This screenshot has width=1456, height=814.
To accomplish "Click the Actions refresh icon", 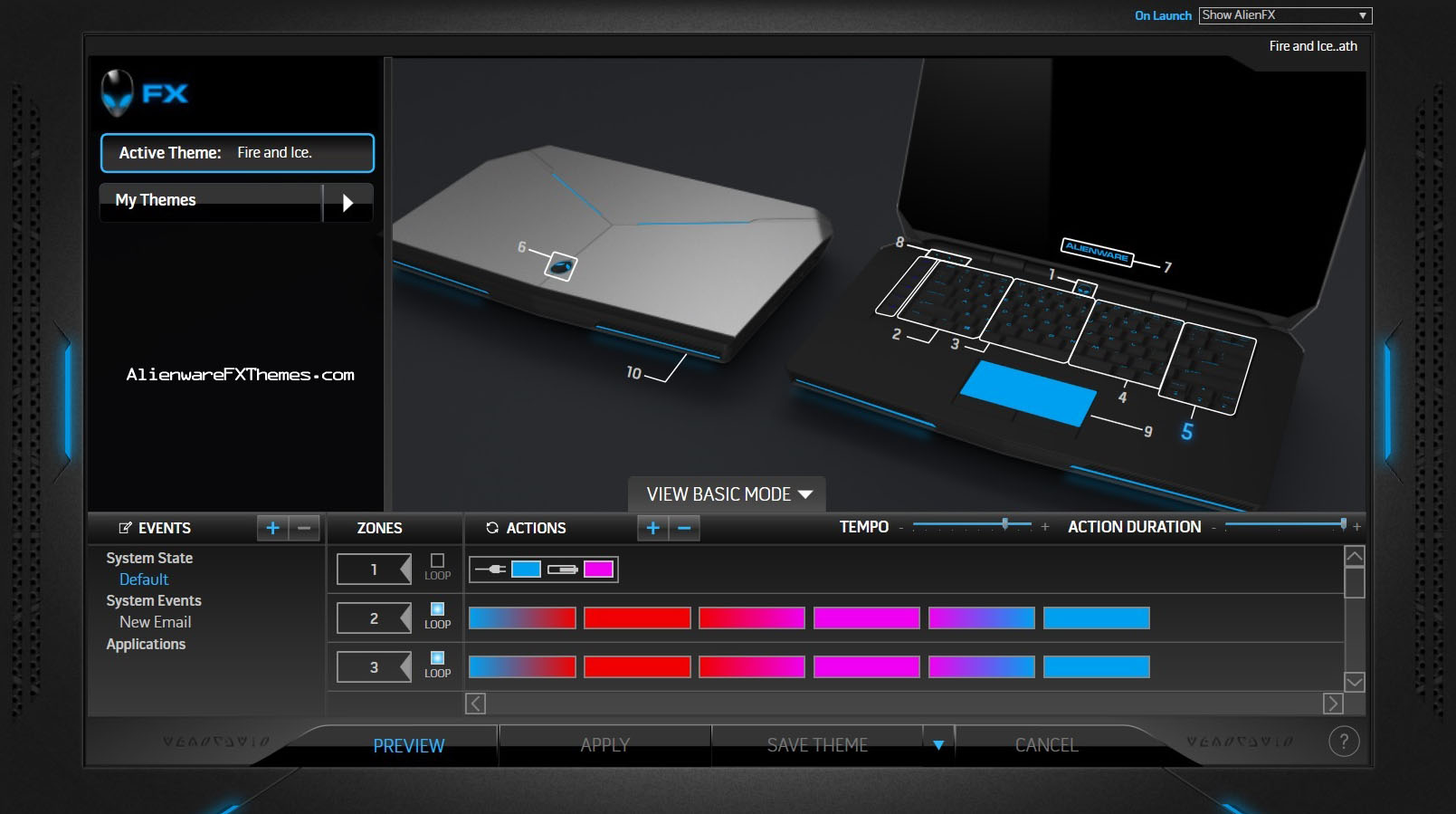I will [492, 528].
